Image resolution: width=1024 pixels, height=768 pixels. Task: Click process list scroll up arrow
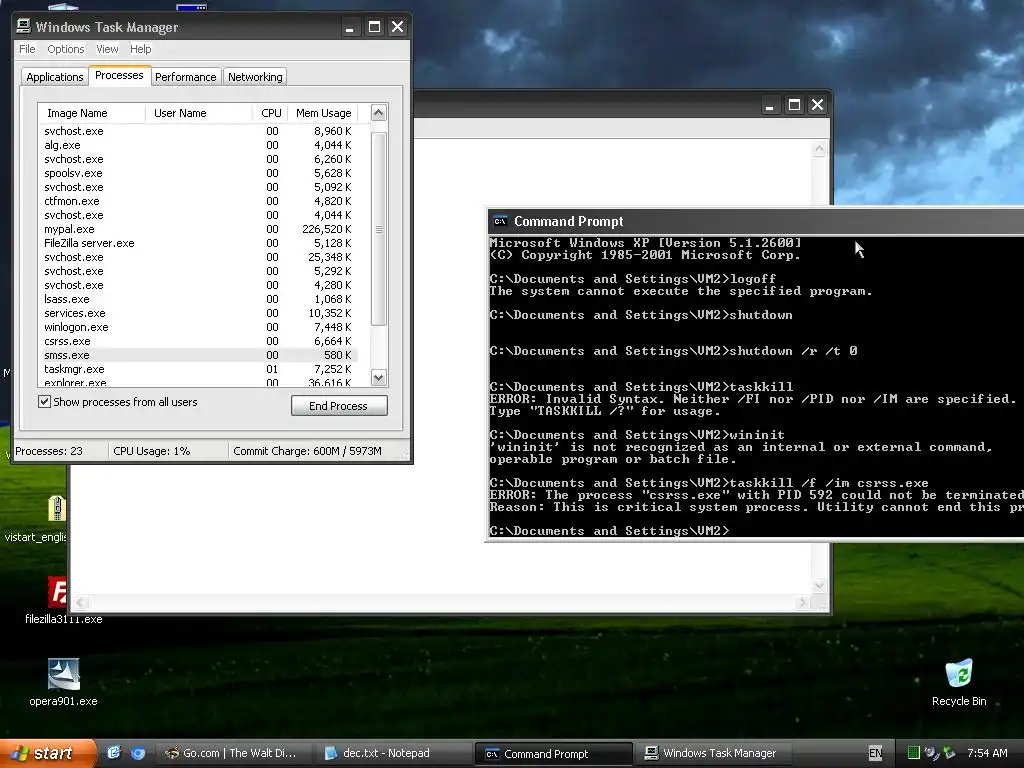pos(379,113)
